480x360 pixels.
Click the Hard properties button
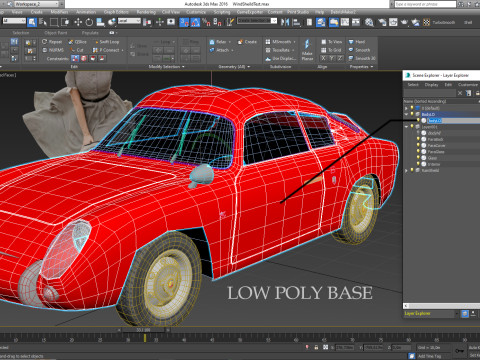point(357,42)
